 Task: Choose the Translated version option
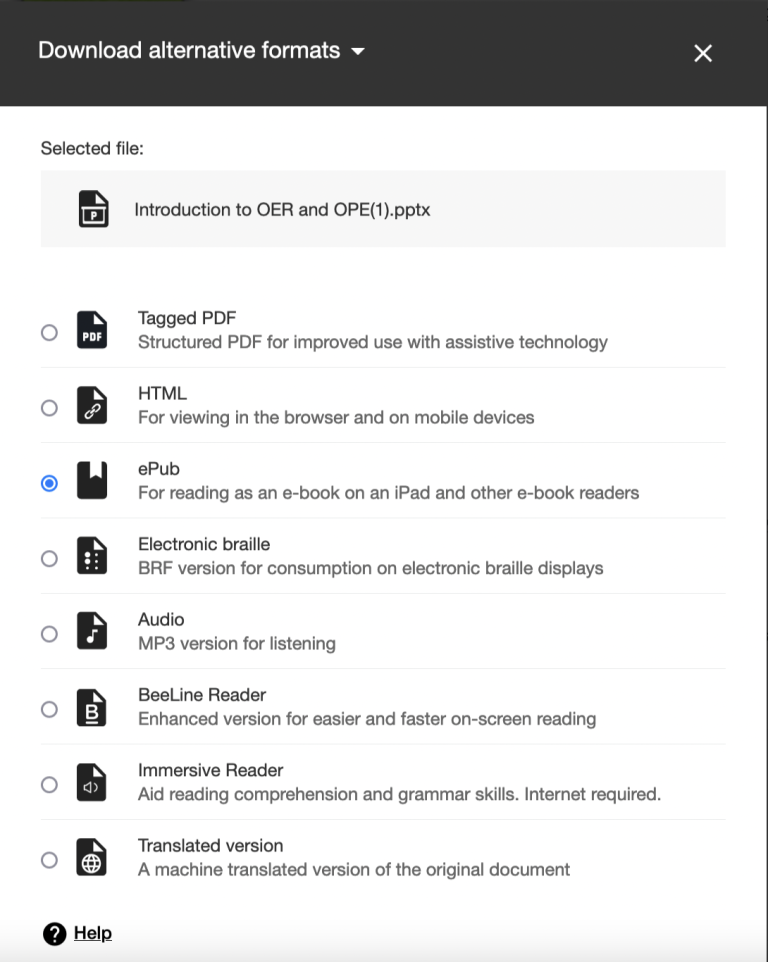pos(49,860)
